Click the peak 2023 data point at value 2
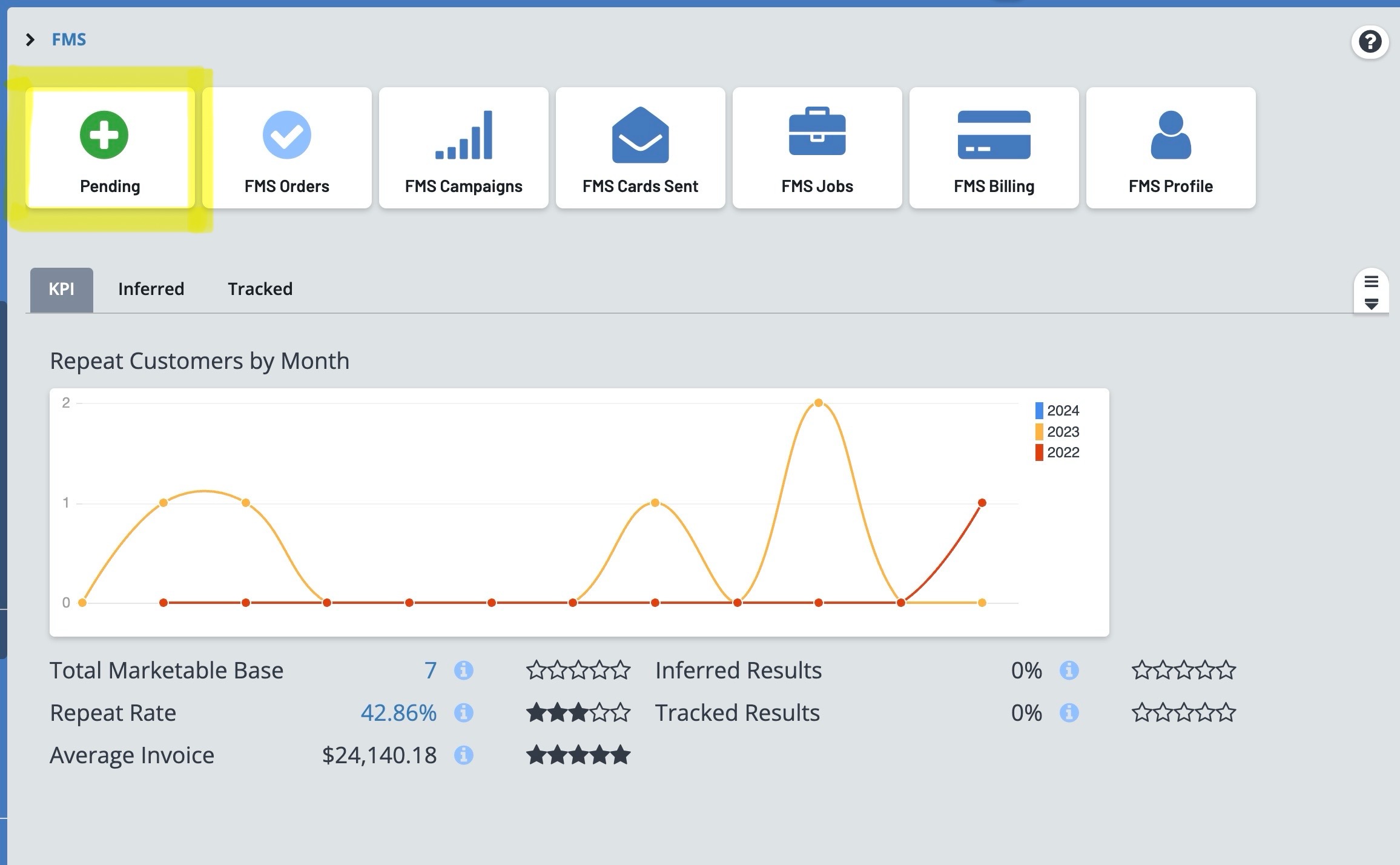Image resolution: width=1400 pixels, height=865 pixels. pyautogui.click(x=818, y=403)
